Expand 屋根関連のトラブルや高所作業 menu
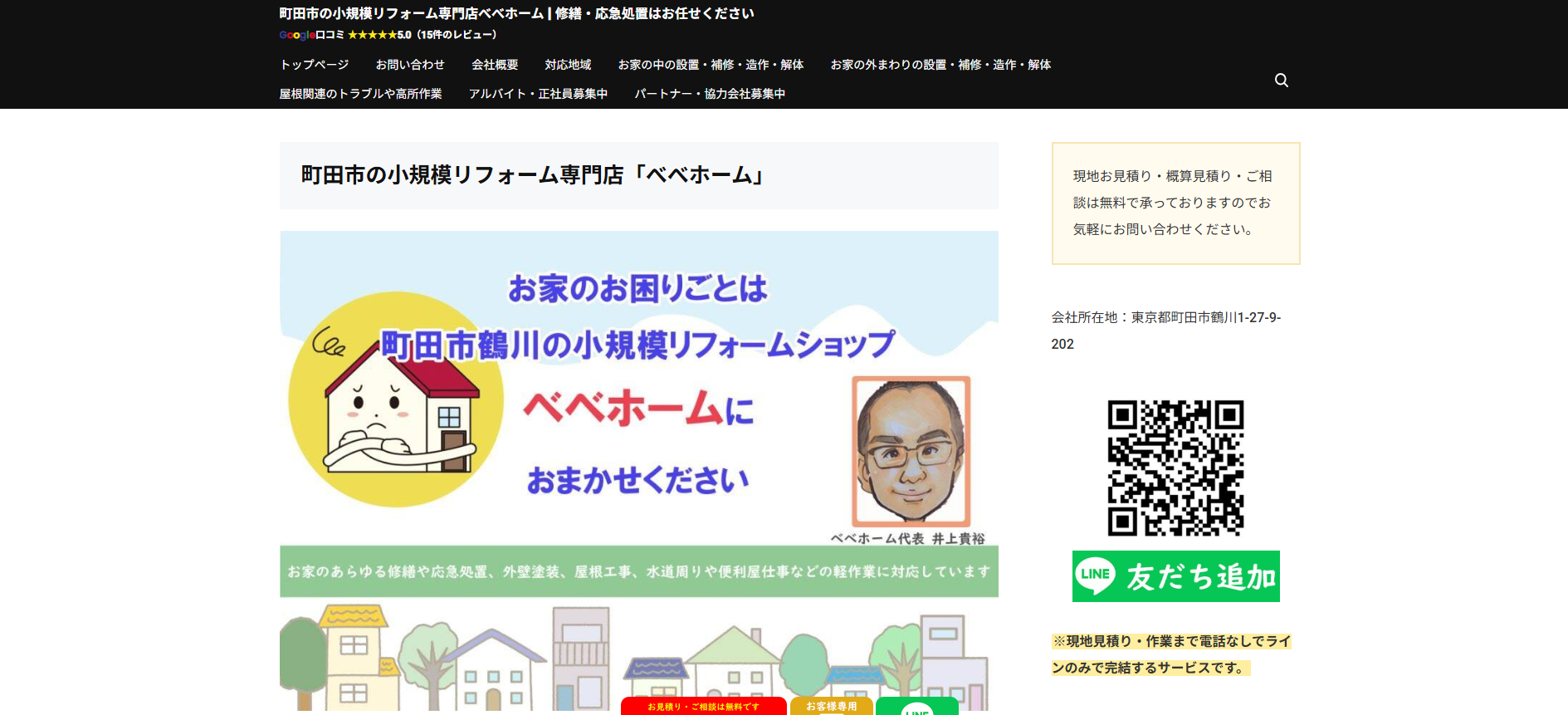1568x715 pixels. pos(360,94)
